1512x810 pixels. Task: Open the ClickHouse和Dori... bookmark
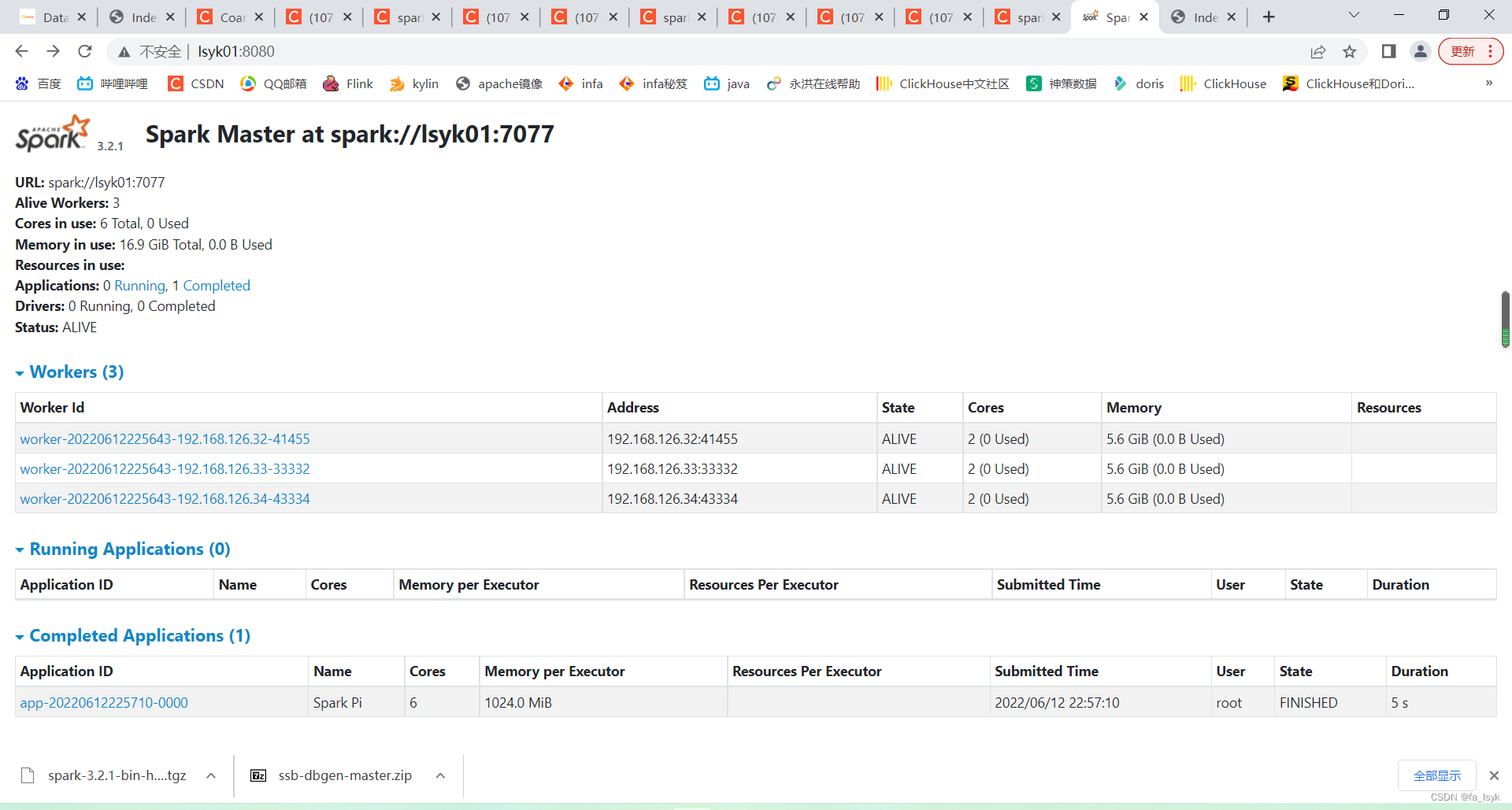[x=1348, y=83]
